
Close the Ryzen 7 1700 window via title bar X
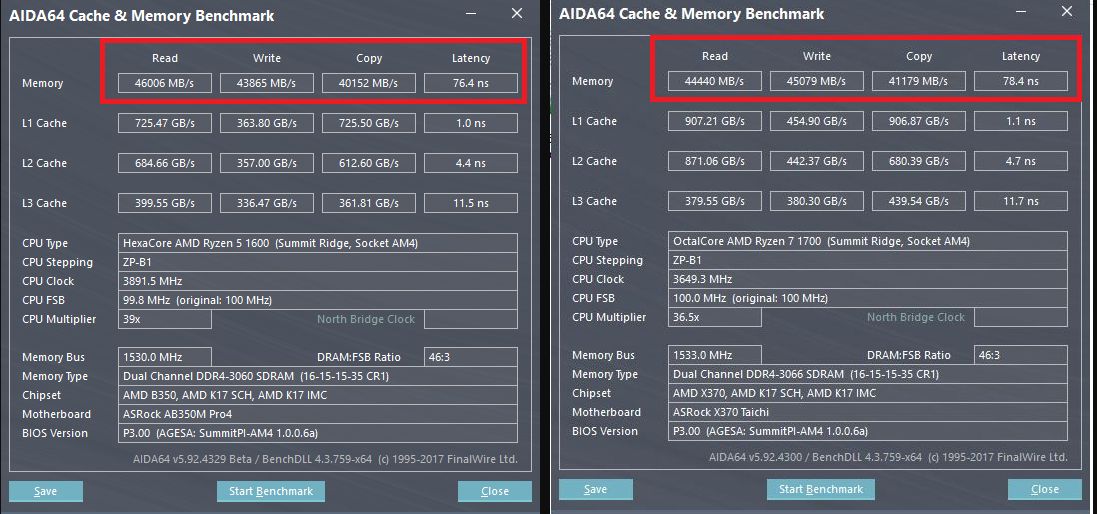click(x=1067, y=13)
